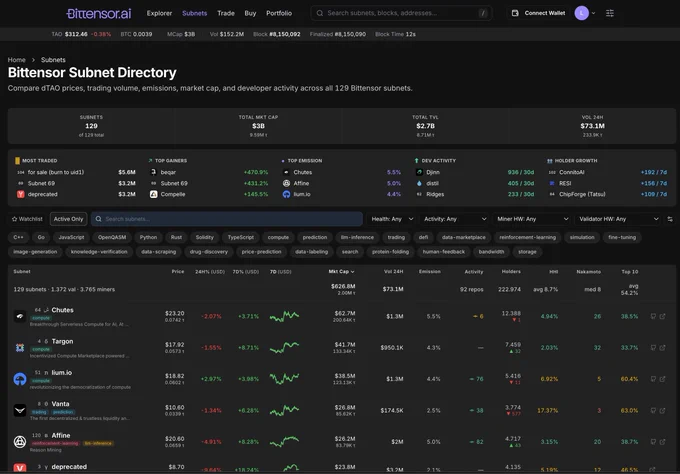This screenshot has height=474, width=680.
Task: Click the Connect Wallet button
Action: pyautogui.click(x=538, y=13)
